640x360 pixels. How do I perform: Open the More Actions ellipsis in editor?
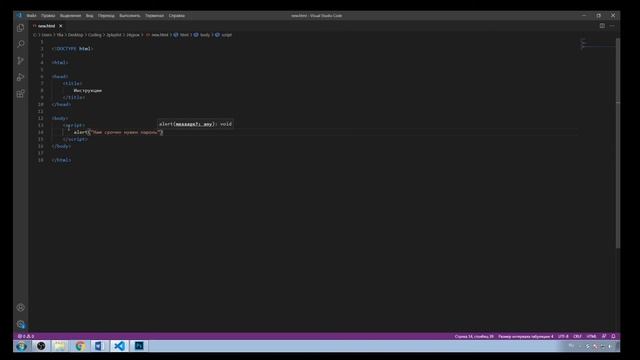(612, 26)
